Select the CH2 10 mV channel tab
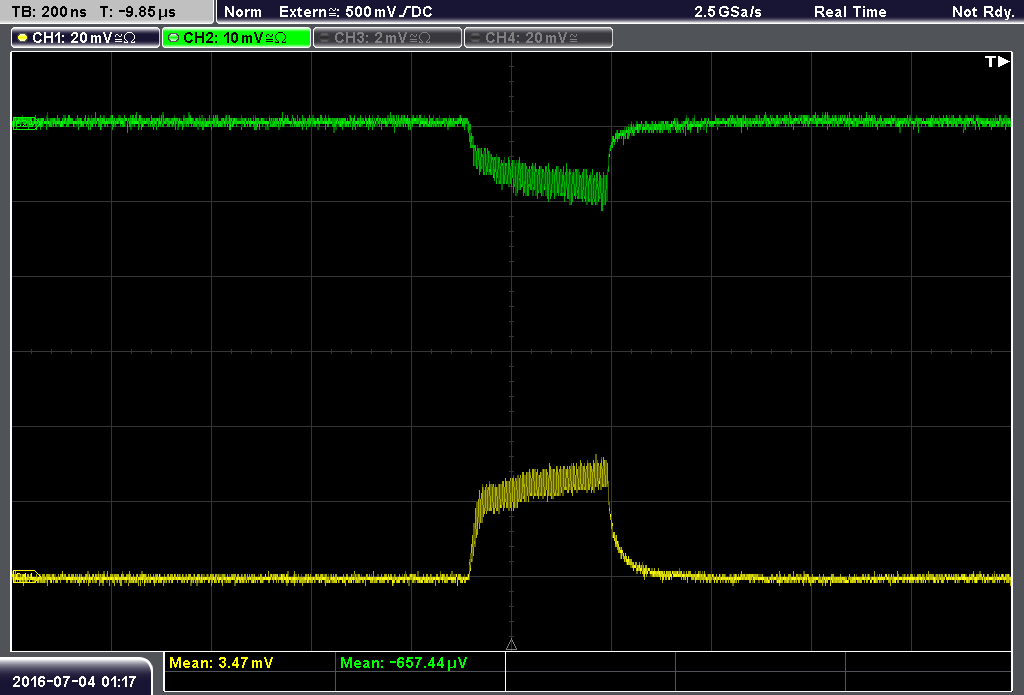 coord(236,38)
